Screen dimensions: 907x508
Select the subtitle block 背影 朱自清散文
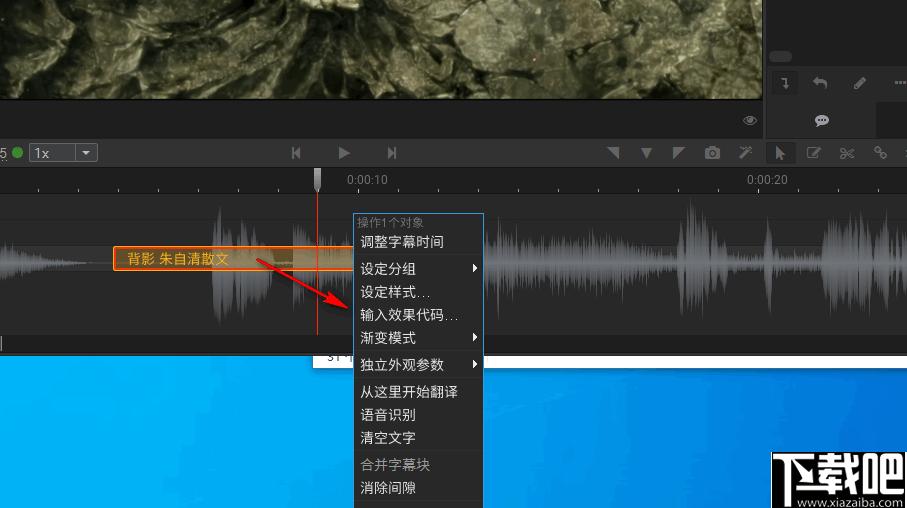tap(233, 259)
